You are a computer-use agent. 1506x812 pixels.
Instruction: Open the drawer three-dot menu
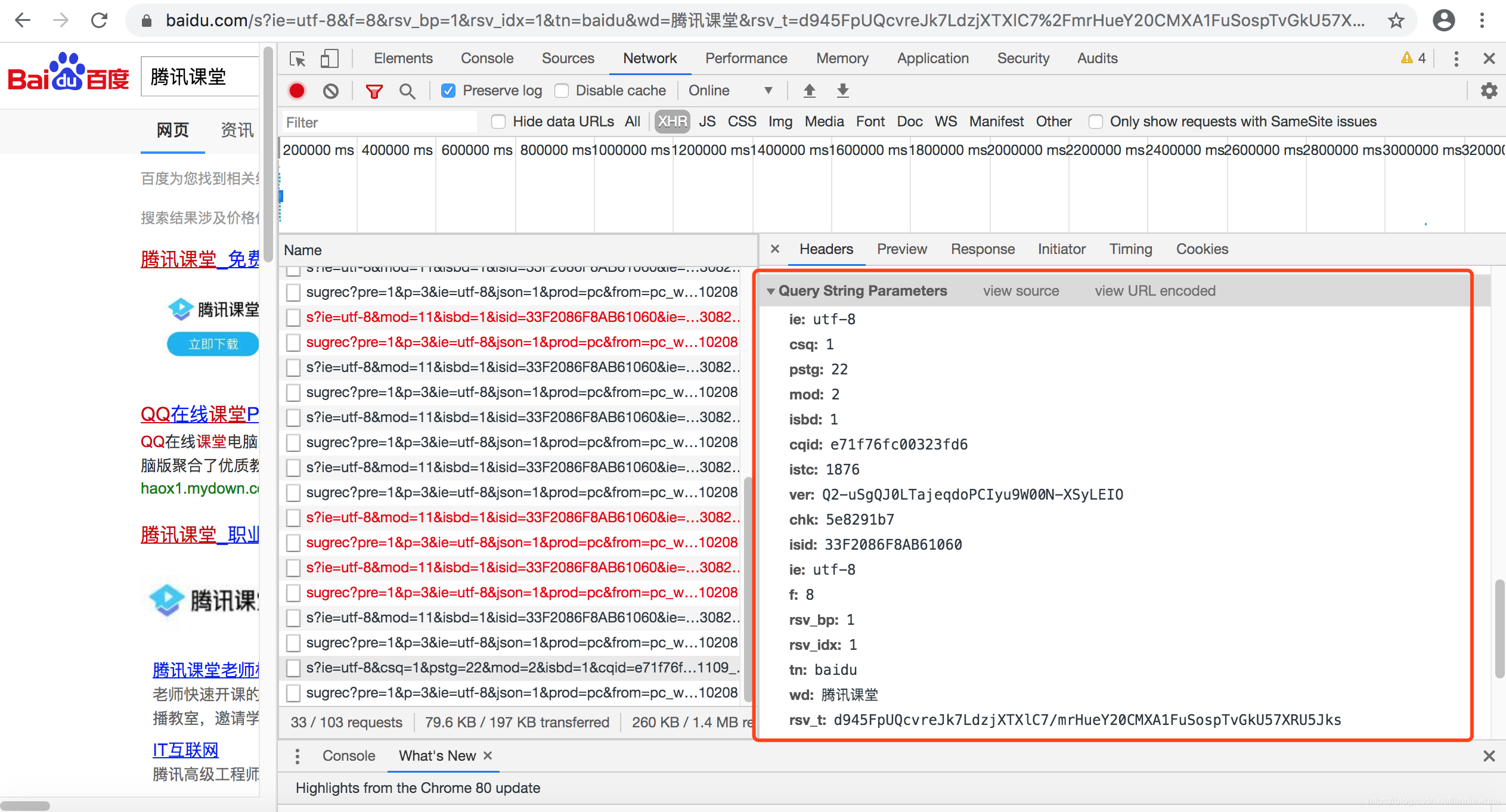click(x=298, y=756)
